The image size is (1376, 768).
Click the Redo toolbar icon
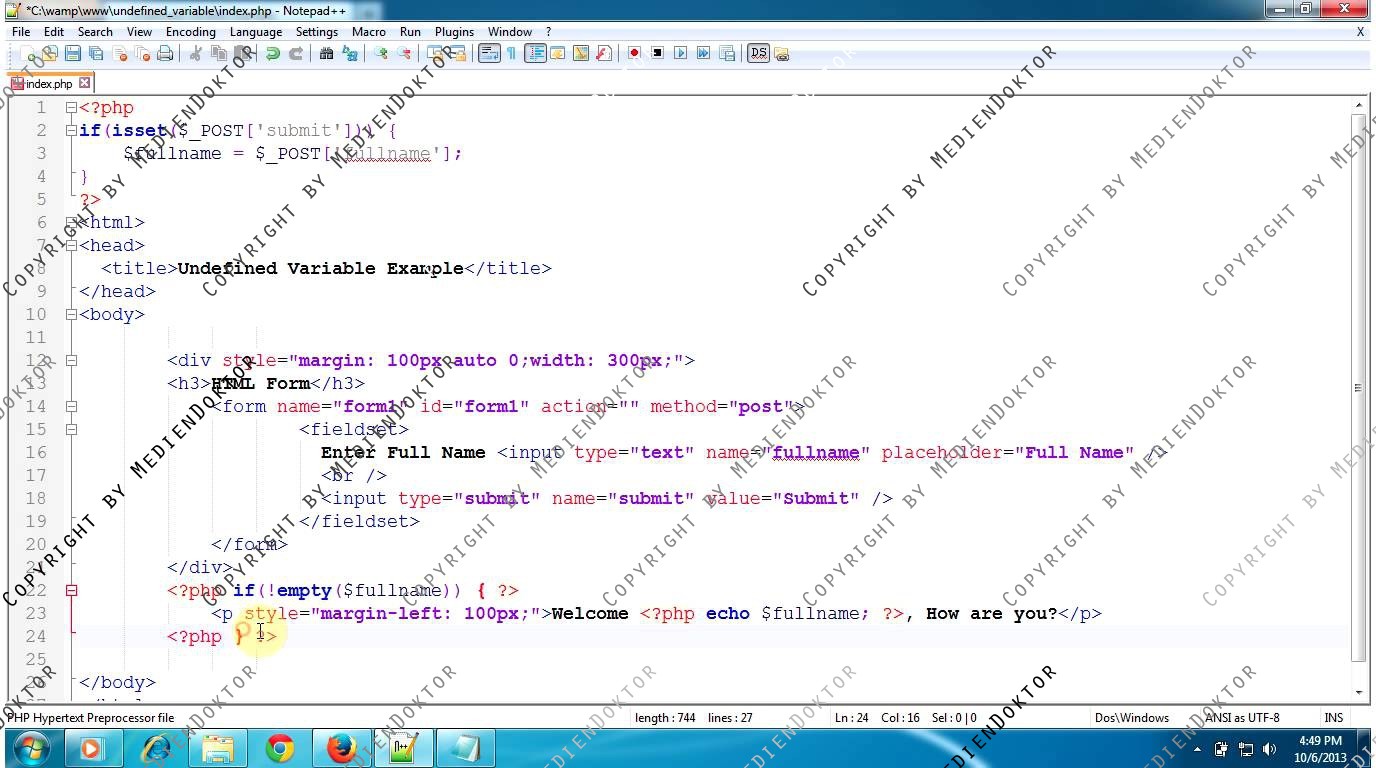pyautogui.click(x=296, y=53)
